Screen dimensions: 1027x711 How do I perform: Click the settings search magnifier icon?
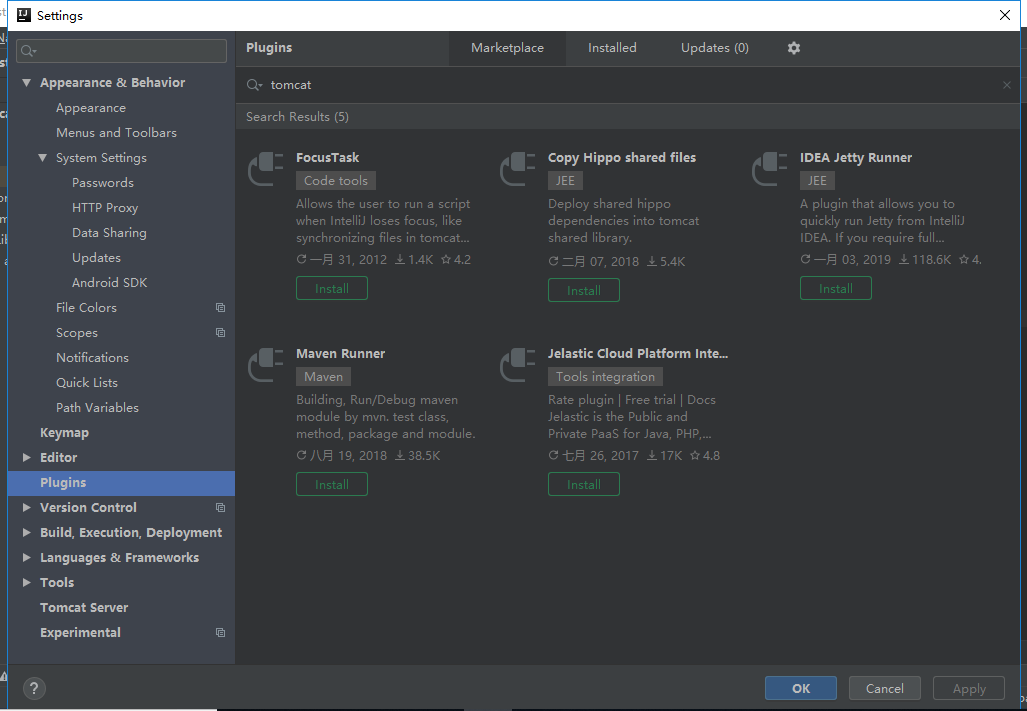point(28,51)
